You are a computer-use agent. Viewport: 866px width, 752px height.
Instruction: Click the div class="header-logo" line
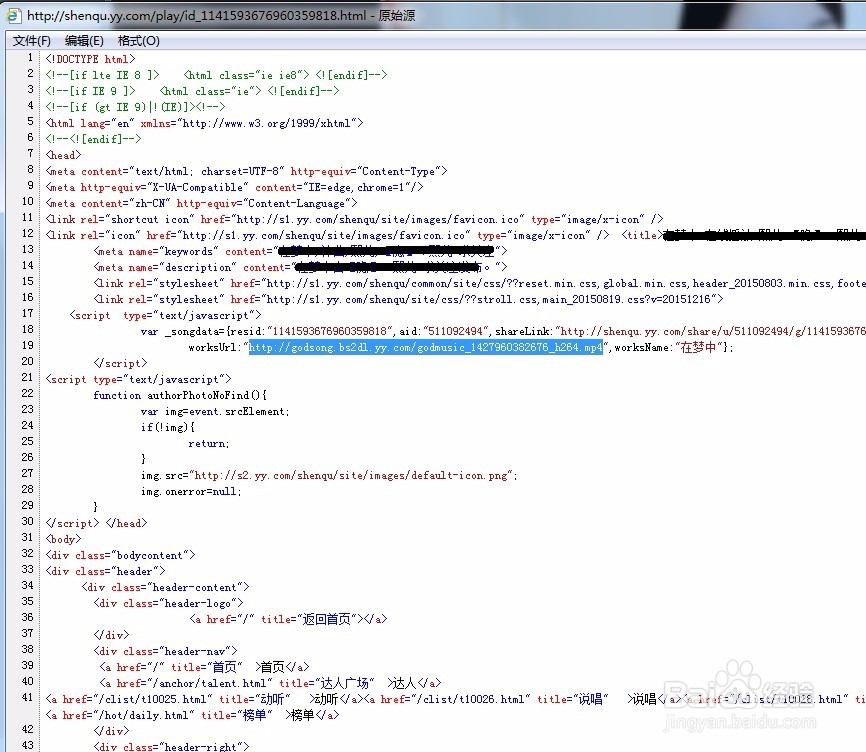pos(168,603)
